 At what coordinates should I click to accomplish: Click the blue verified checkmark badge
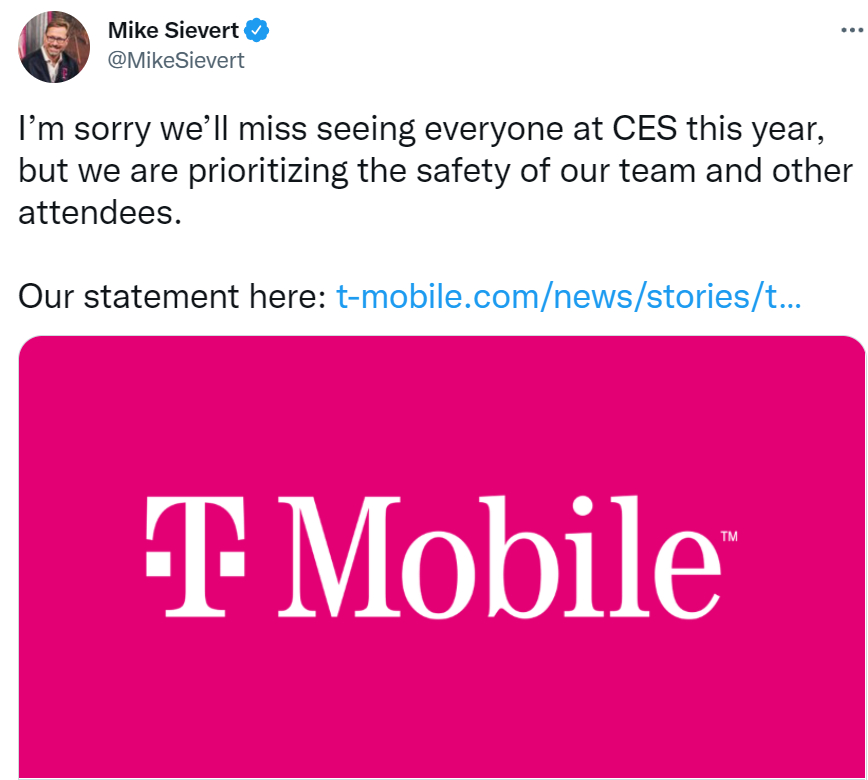click(257, 31)
